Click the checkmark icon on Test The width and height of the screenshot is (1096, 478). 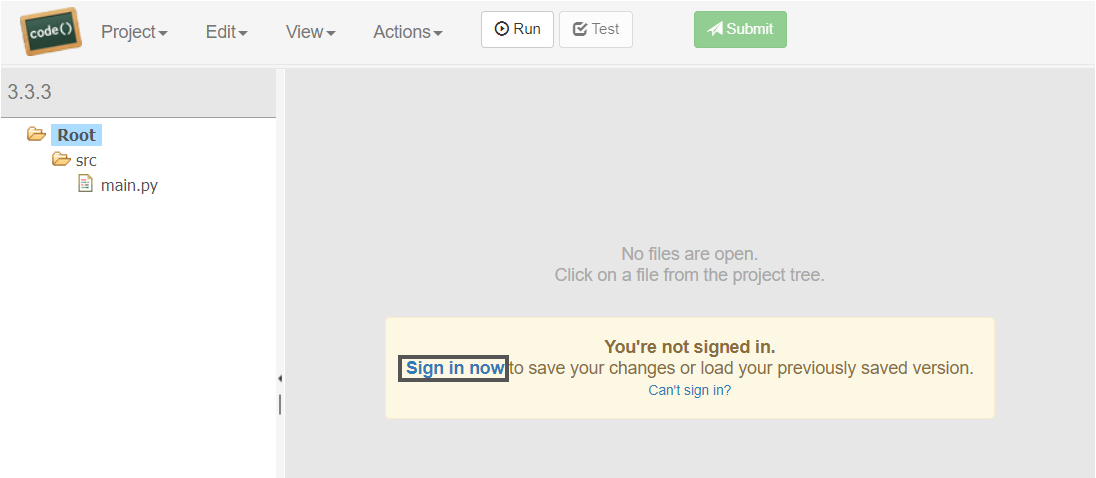580,29
